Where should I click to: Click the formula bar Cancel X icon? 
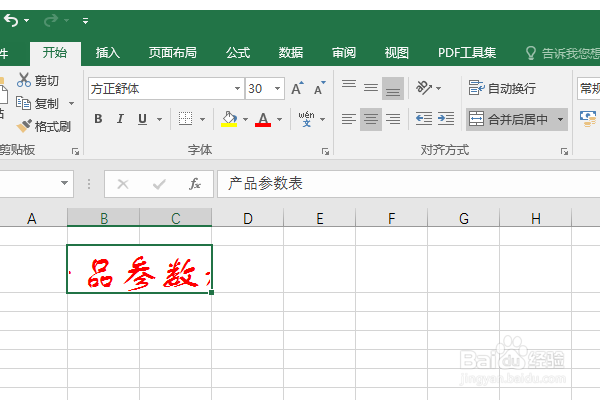coord(123,184)
